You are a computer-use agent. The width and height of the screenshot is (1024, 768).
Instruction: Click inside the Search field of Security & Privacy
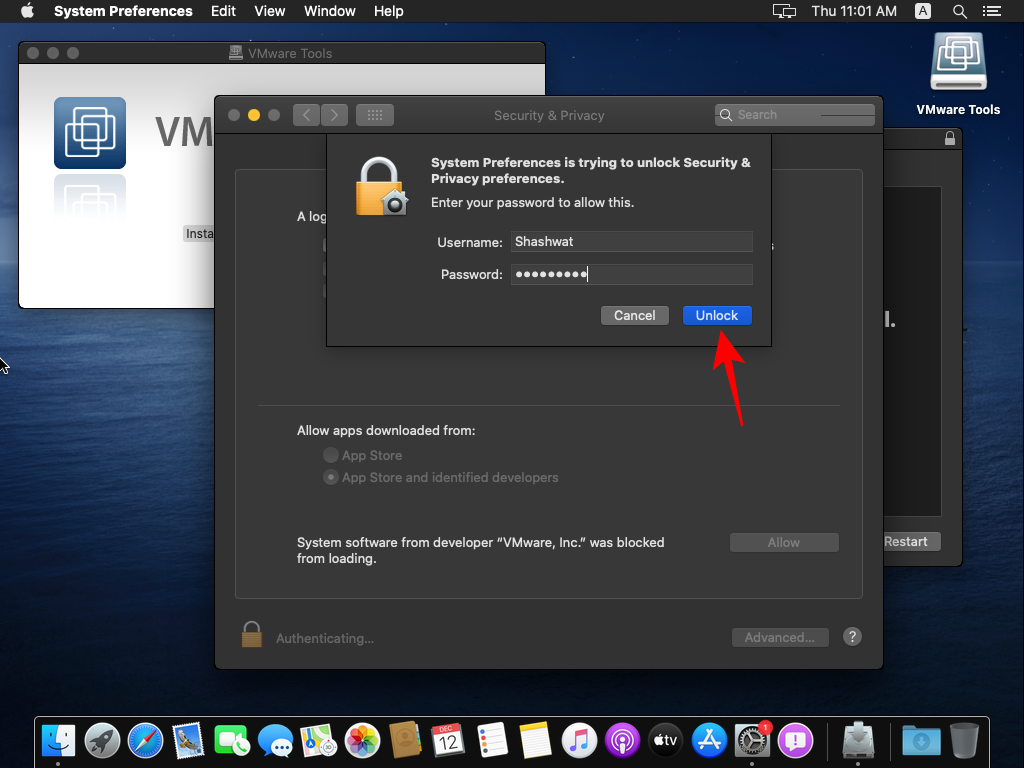tap(795, 114)
